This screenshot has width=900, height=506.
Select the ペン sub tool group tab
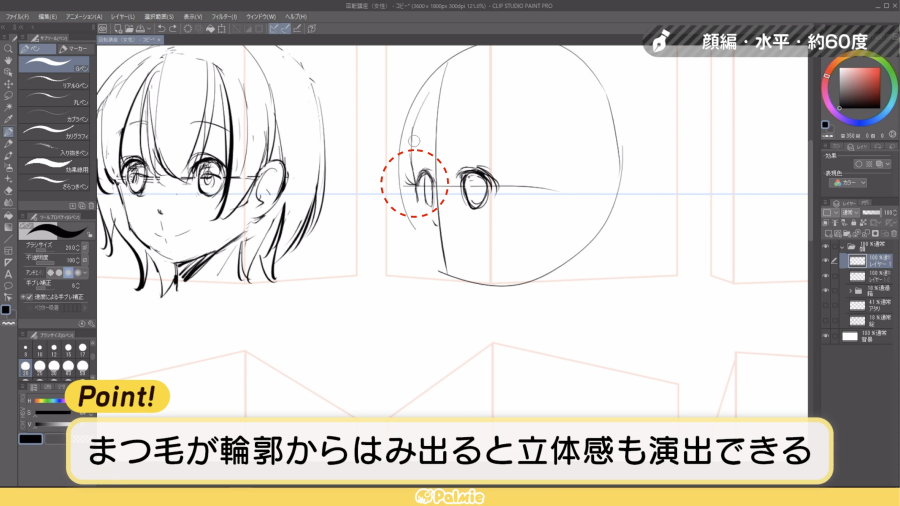tap(37, 49)
